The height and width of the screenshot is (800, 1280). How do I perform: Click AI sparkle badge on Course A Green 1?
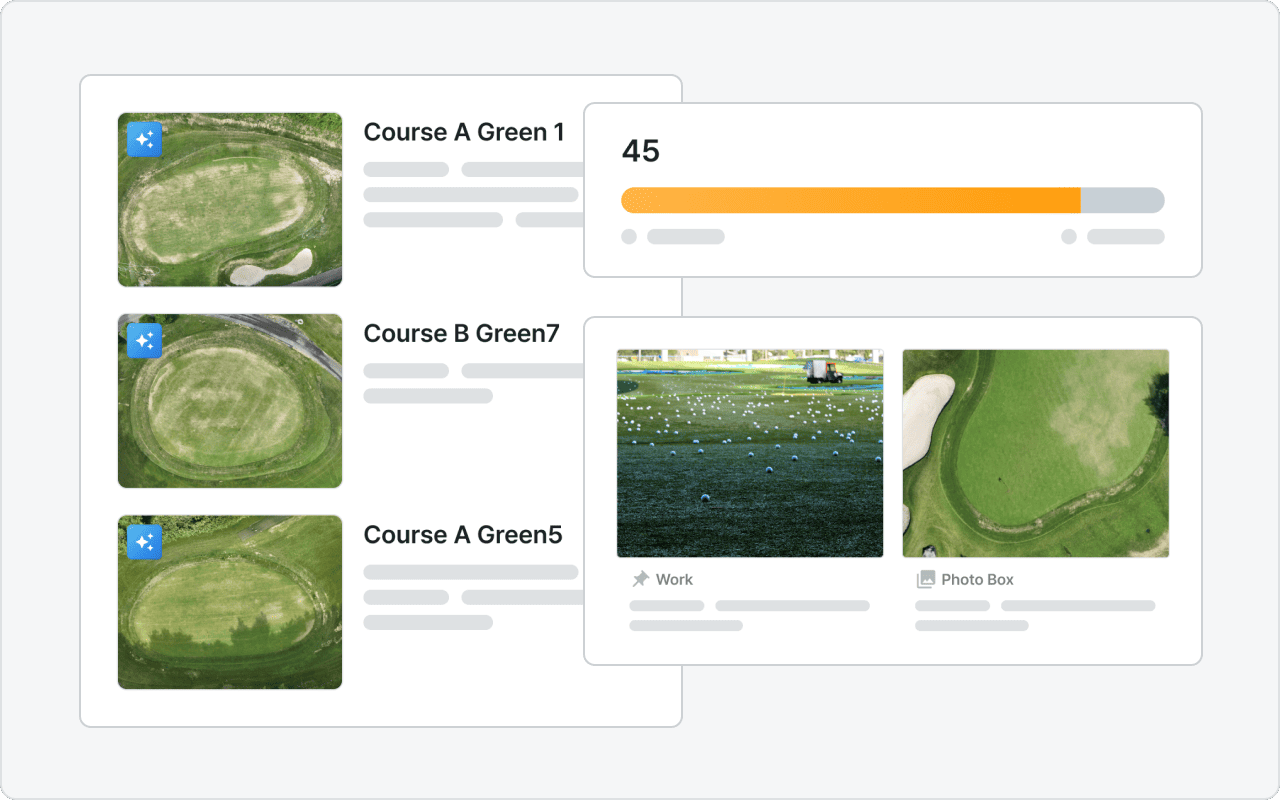(x=144, y=140)
